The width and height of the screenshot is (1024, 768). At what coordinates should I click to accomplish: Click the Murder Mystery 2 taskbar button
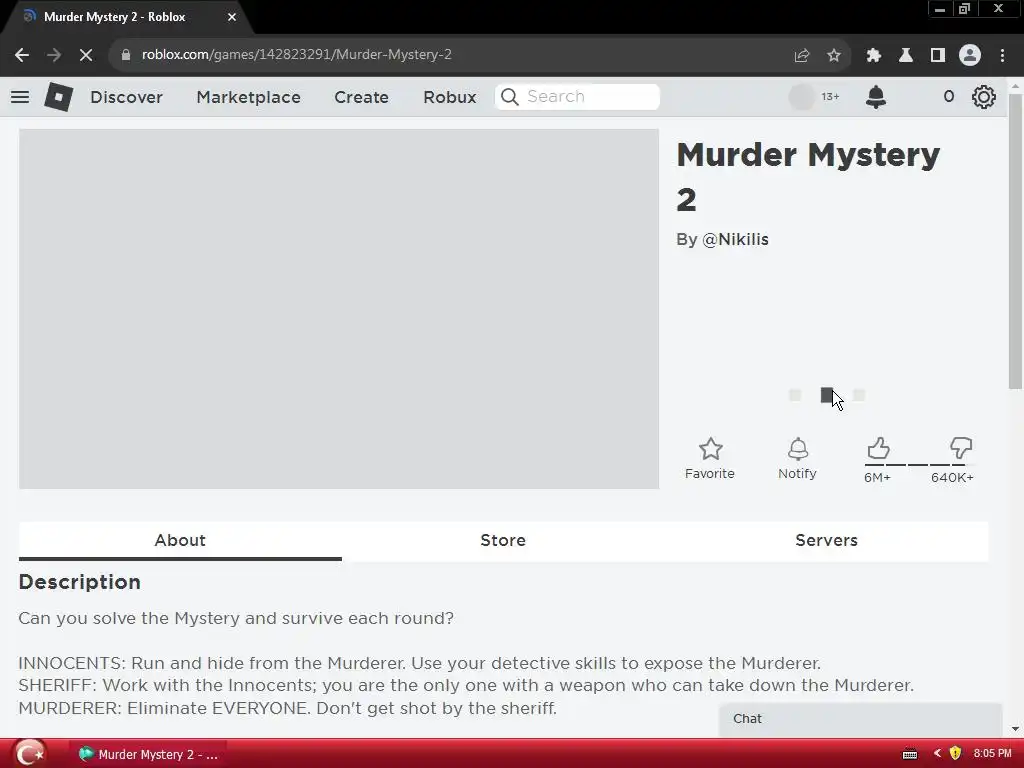148,754
